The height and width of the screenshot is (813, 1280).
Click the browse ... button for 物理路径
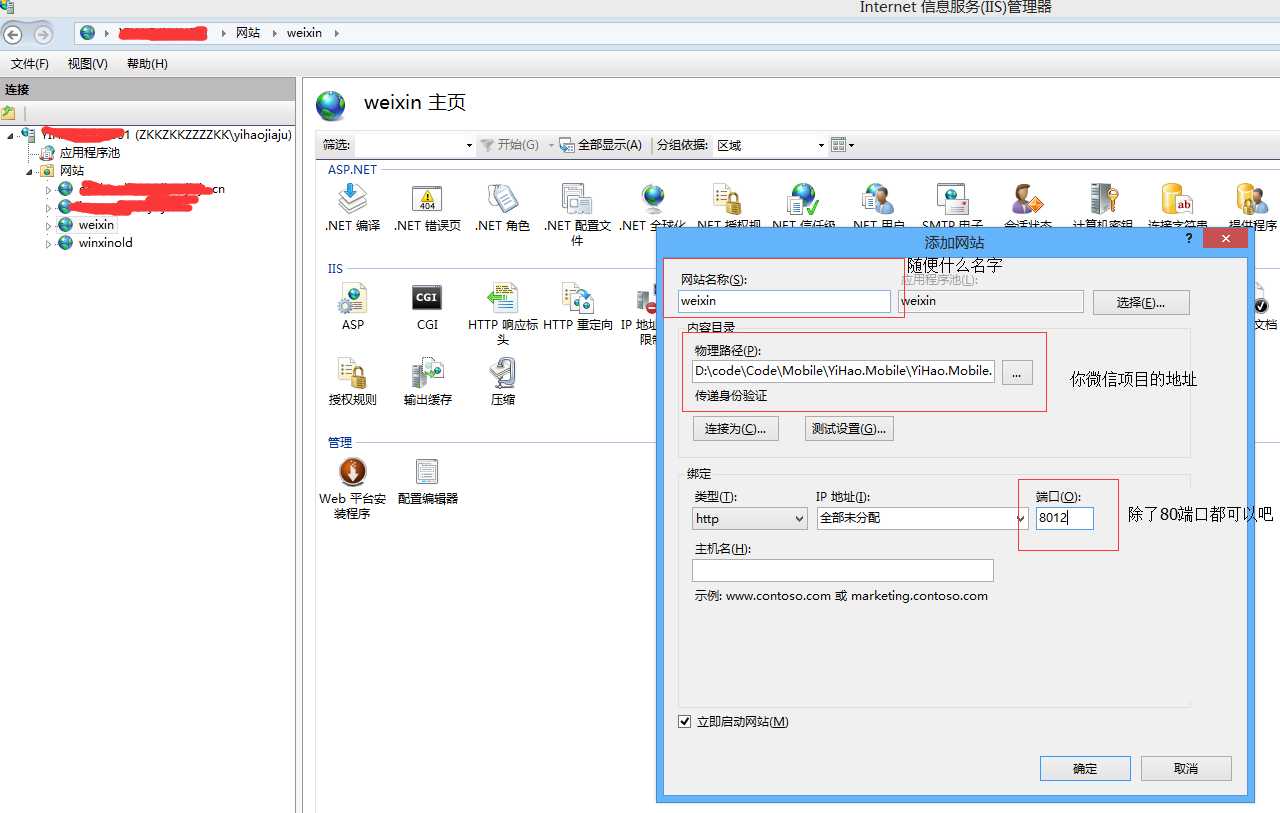pyautogui.click(x=1017, y=373)
